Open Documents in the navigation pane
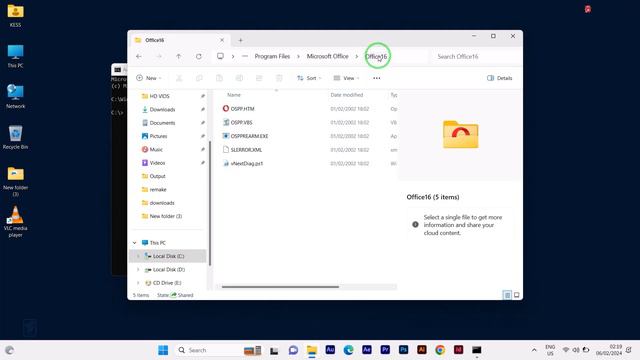 (162, 123)
